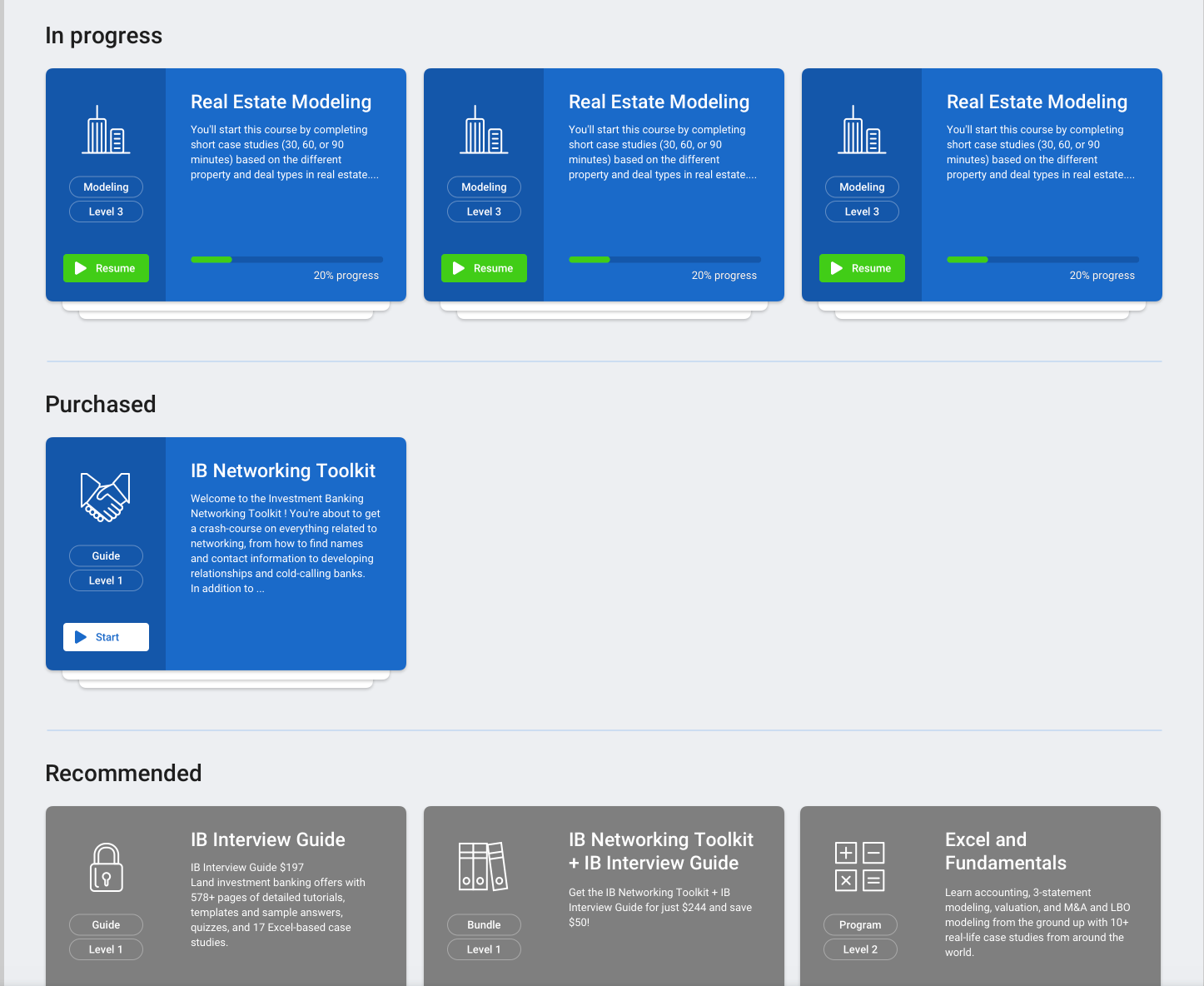The height and width of the screenshot is (986, 1204).
Task: Click the 'Welcome to the Investment Banking' description text
Action: tap(286, 544)
